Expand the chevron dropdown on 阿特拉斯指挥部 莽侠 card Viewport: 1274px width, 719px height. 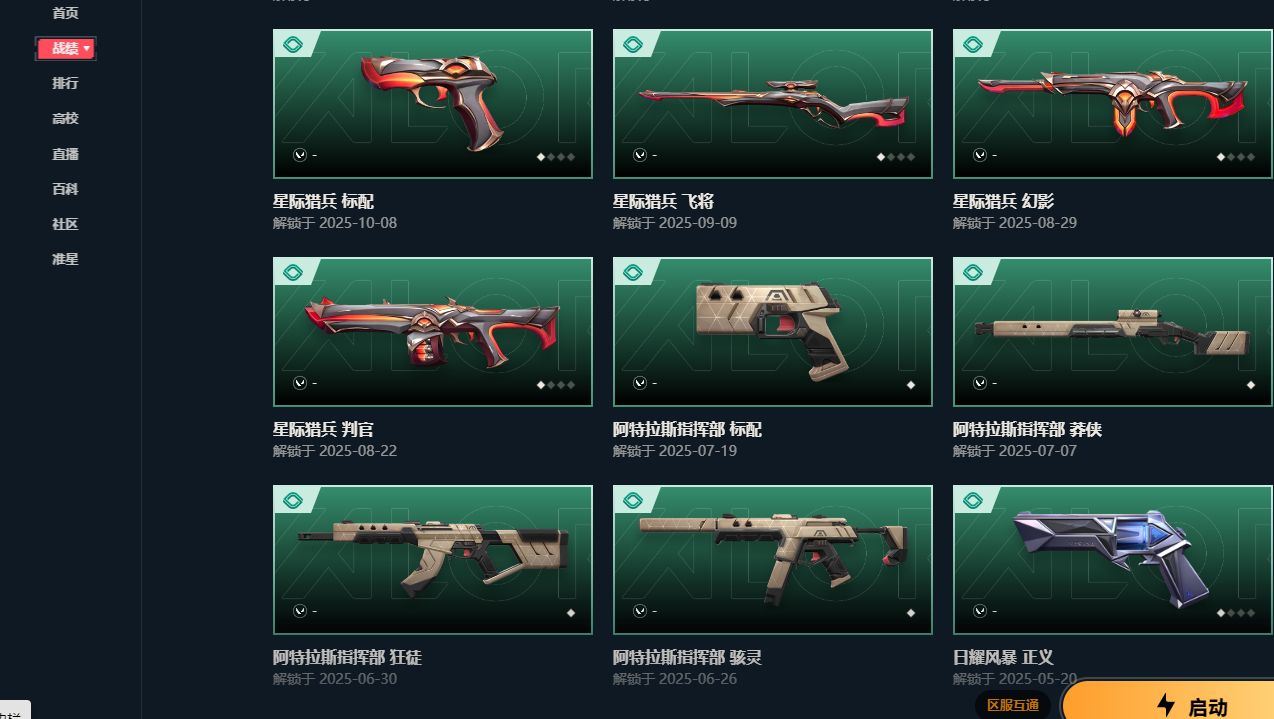(979, 383)
